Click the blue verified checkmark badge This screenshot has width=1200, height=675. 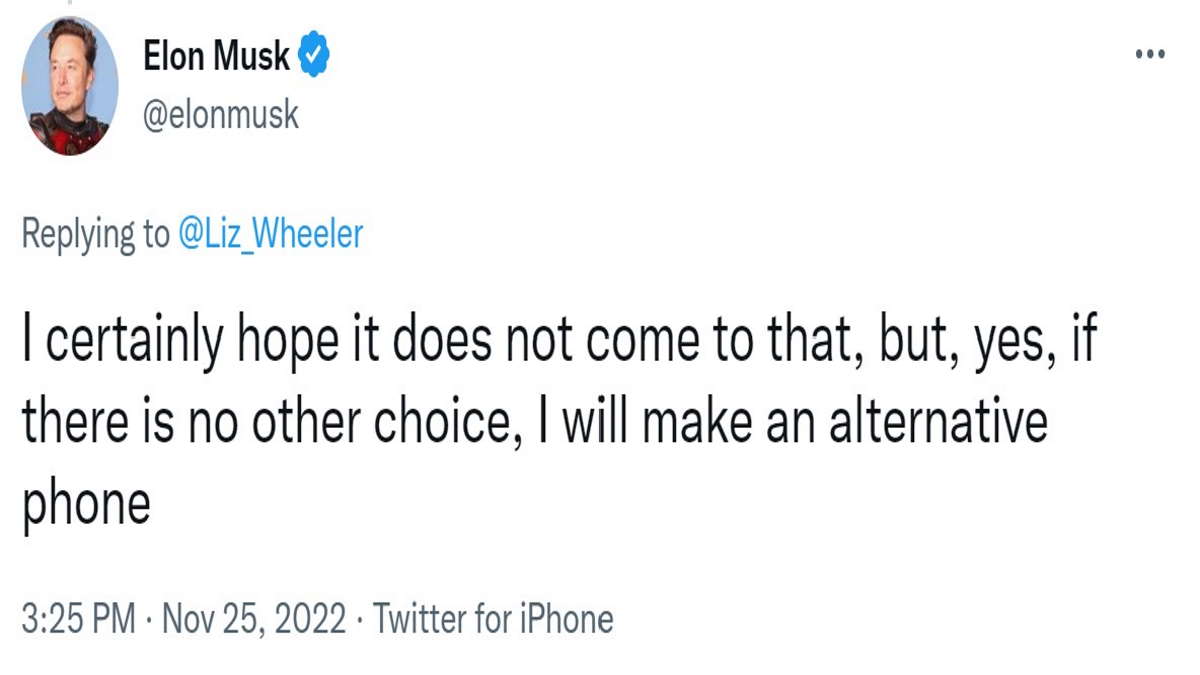tap(314, 56)
